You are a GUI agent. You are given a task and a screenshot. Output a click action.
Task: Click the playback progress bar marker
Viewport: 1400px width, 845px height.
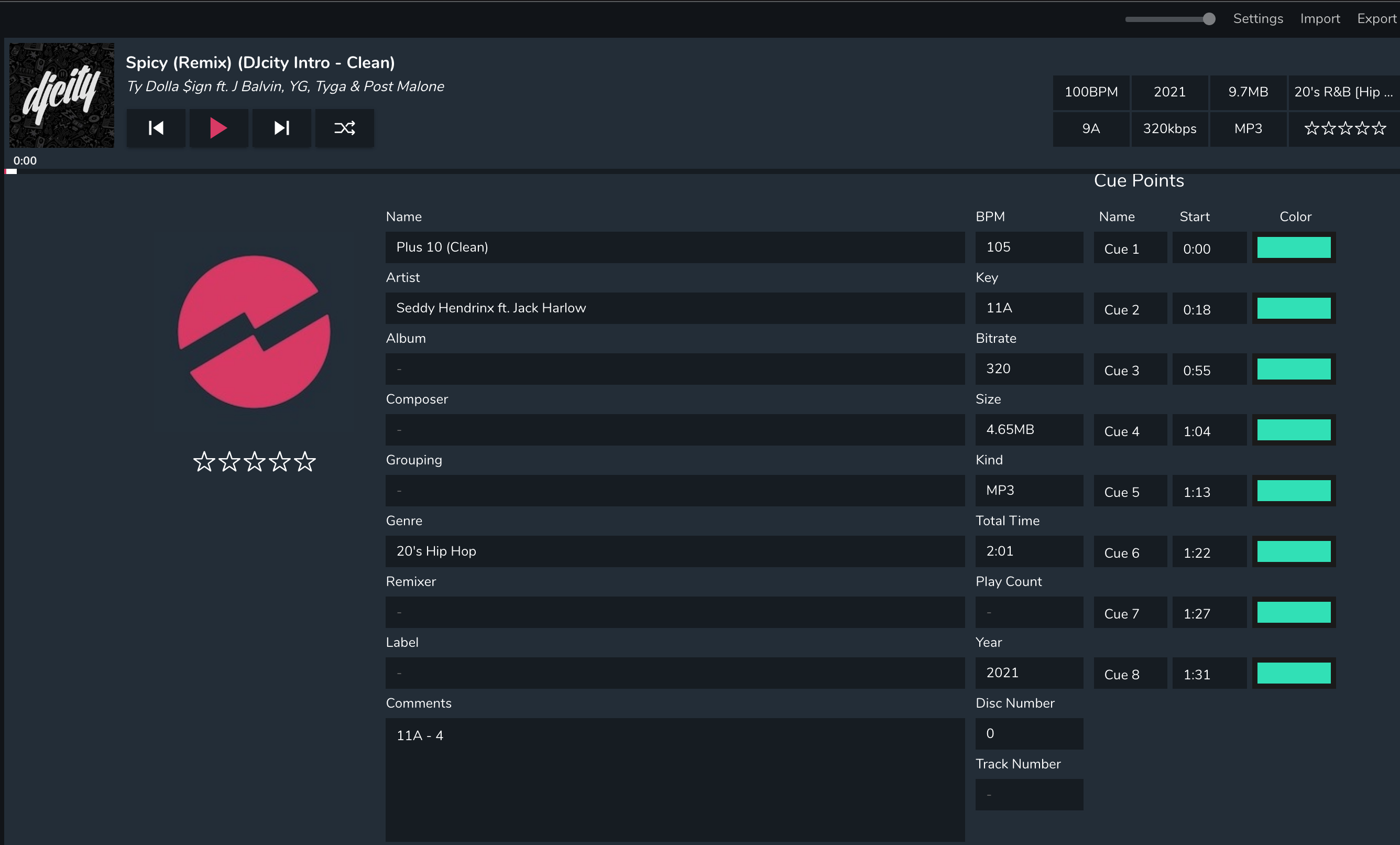pyautogui.click(x=11, y=171)
